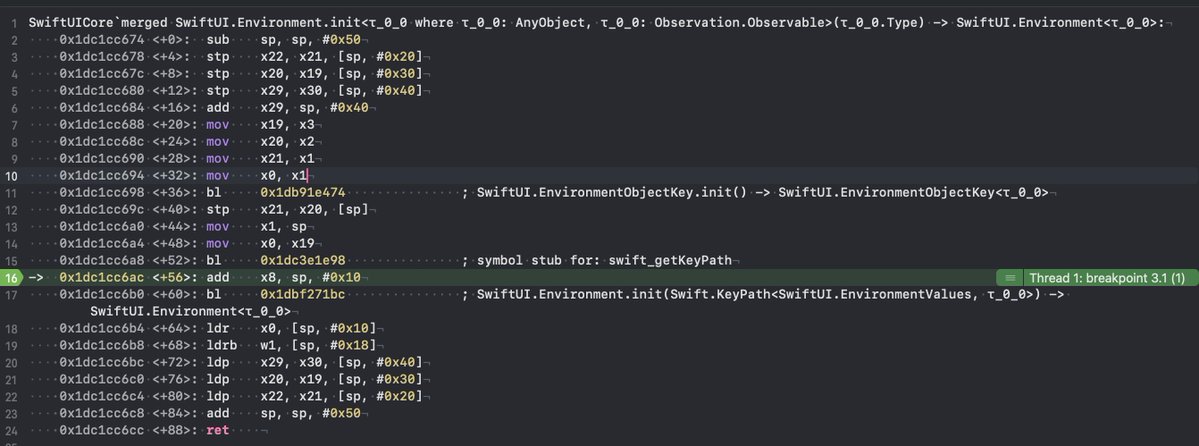
Task: Click operands 'x21, x20, [sp]'
Action: (314, 210)
